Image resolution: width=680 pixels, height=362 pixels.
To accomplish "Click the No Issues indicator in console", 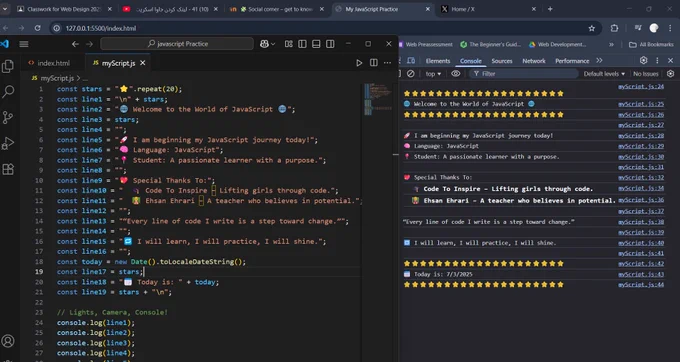I will (x=645, y=74).
